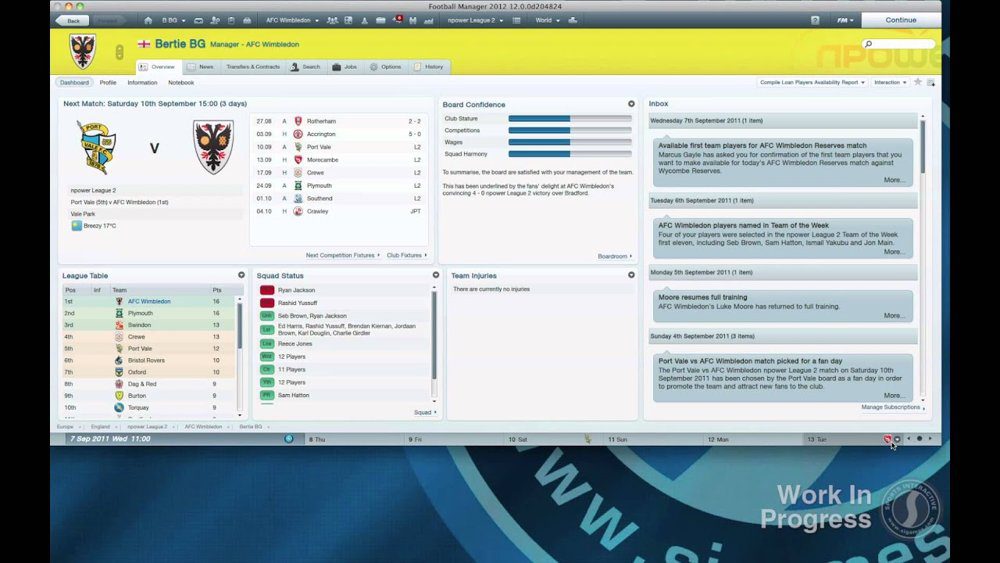Click the help question mark icon

tap(815, 20)
